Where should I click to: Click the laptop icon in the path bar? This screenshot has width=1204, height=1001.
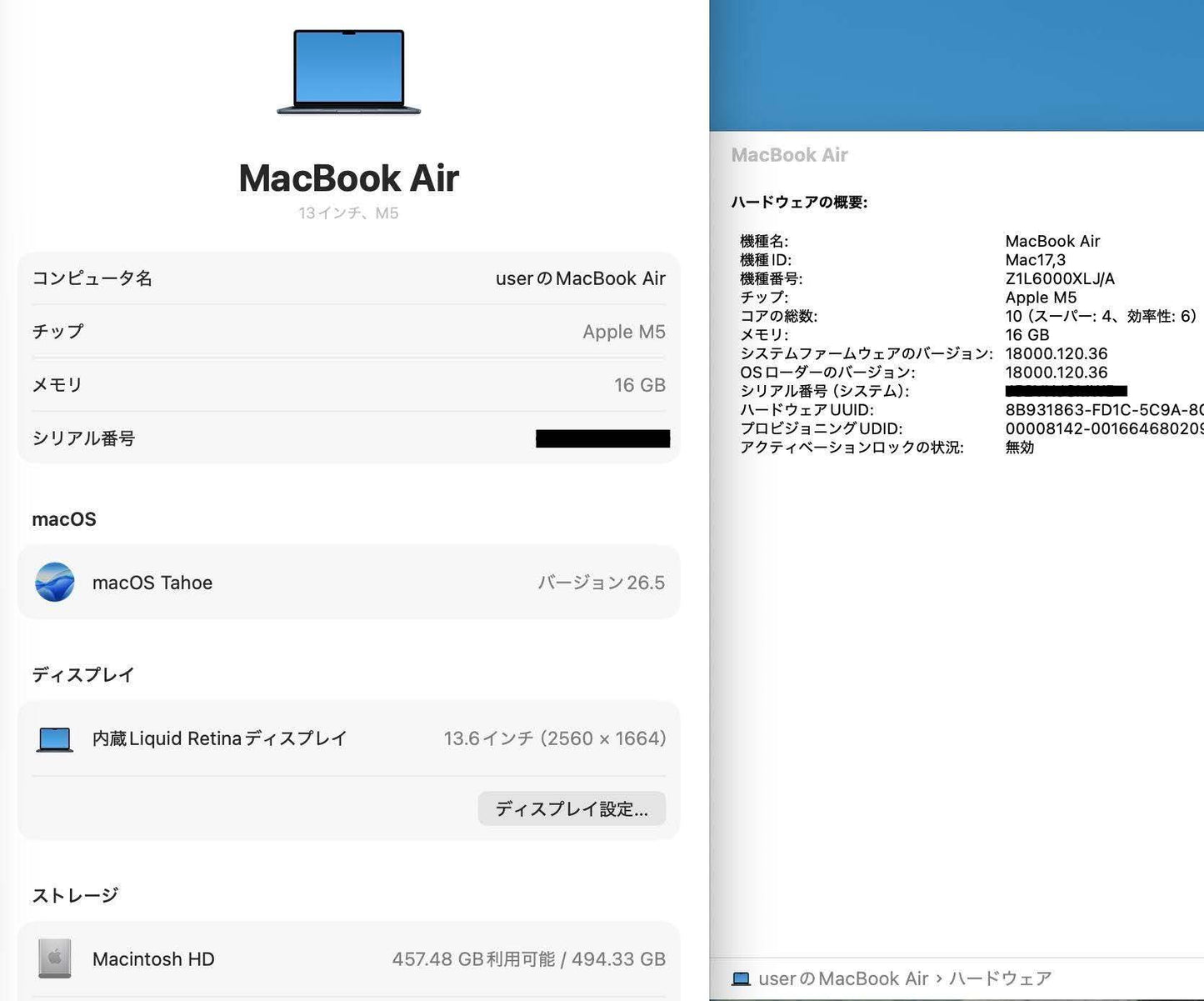click(x=741, y=978)
